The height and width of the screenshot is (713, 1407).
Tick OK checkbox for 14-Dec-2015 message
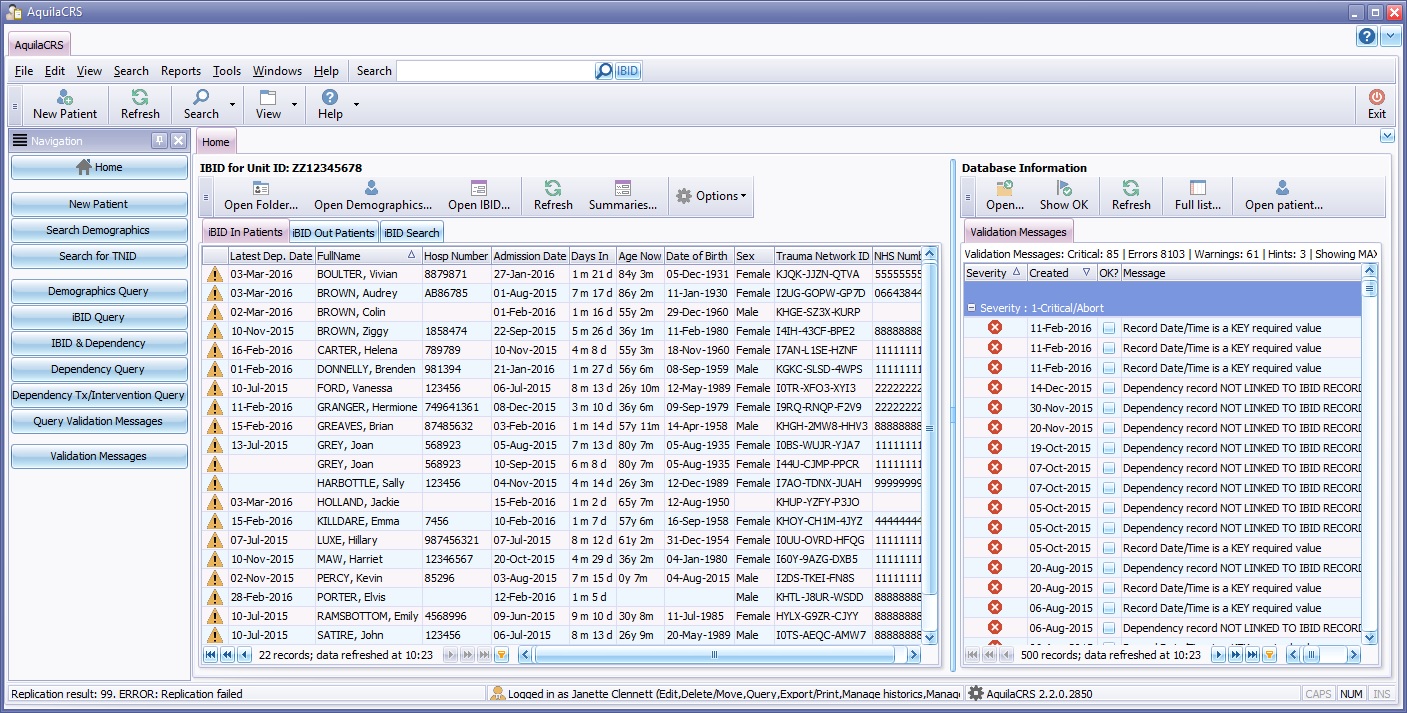pyautogui.click(x=1109, y=388)
